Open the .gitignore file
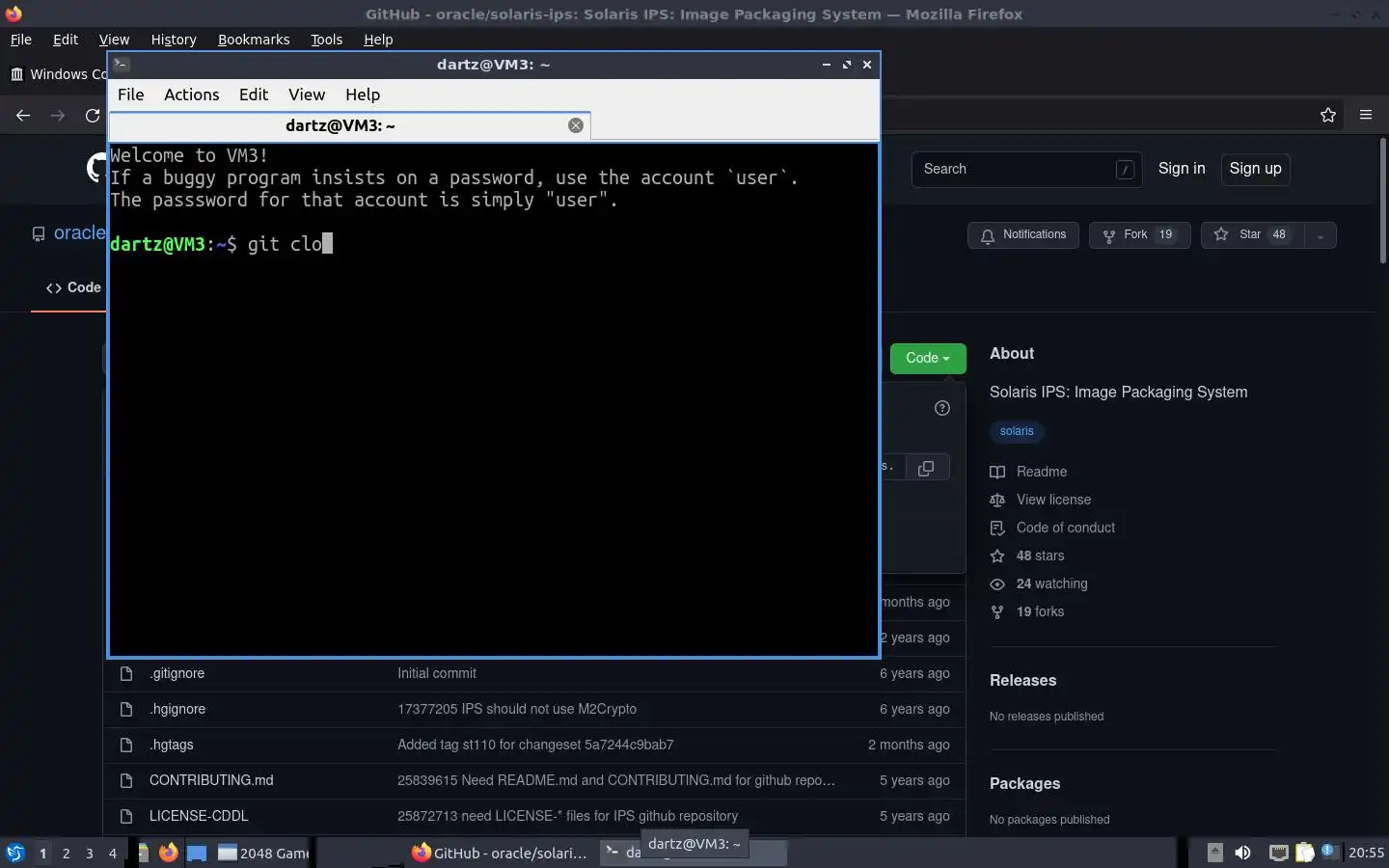1389x868 pixels. pos(177,673)
